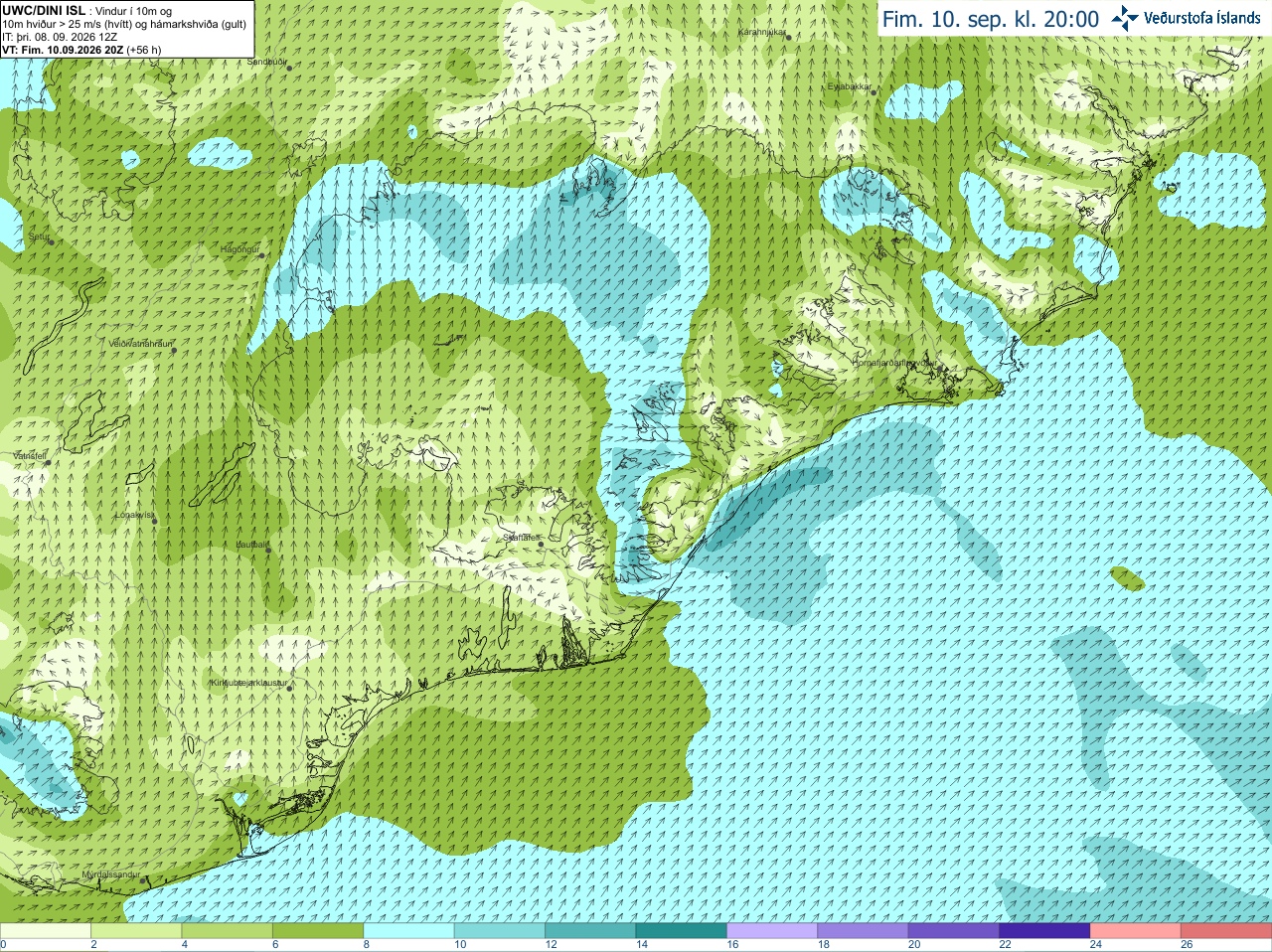Select the Kirkjubæjarklaustur station marker
Screen dimensions: 1272x952
pos(290,689)
